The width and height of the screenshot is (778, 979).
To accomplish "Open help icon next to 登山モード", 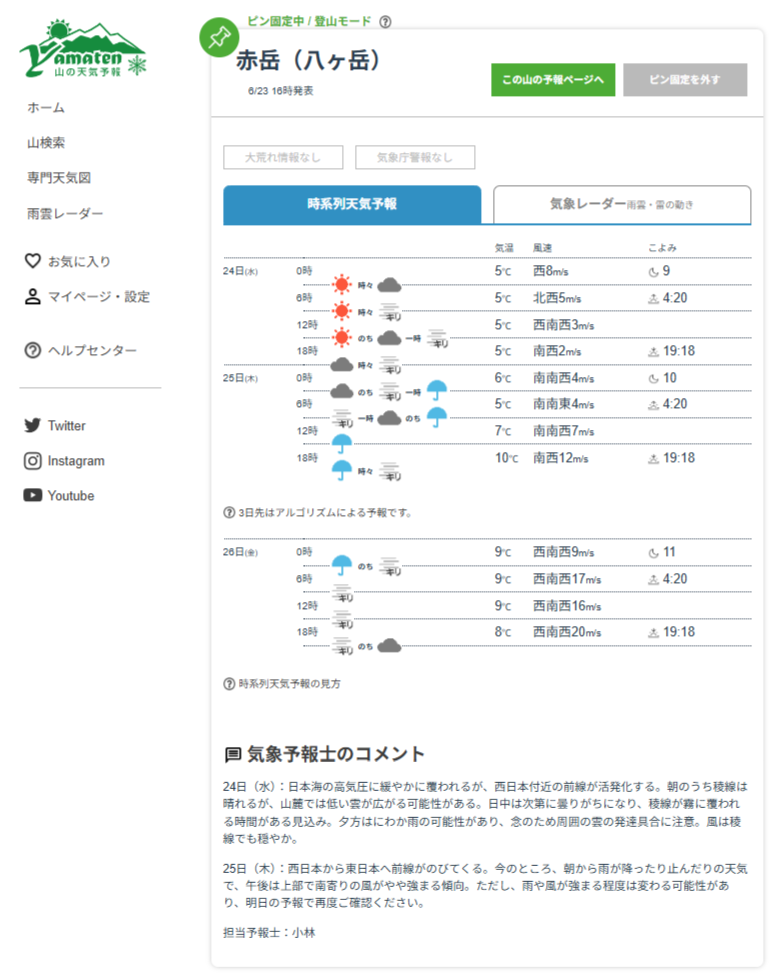I will [x=385, y=22].
